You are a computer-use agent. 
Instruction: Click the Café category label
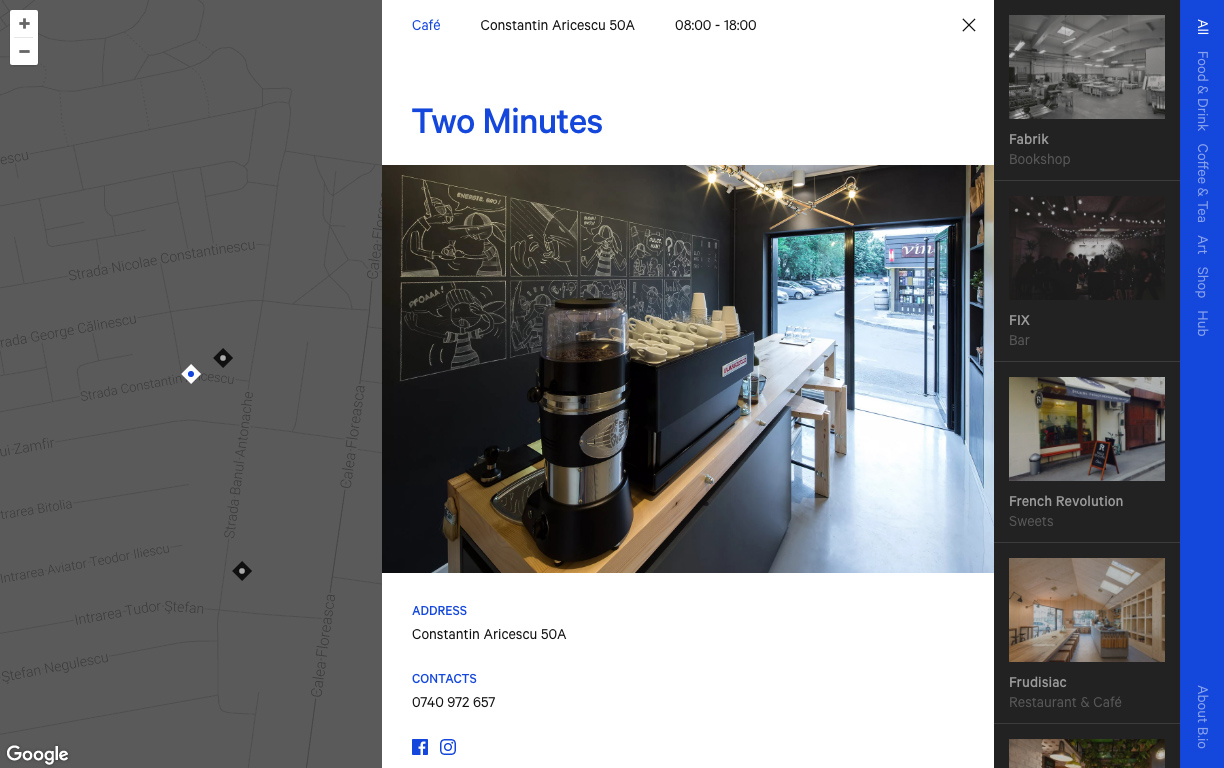pyautogui.click(x=426, y=25)
